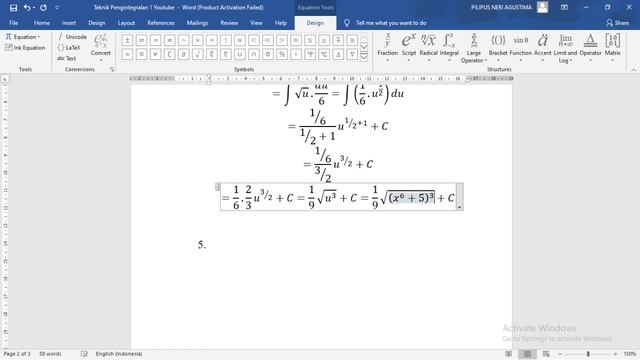Open the Integral structures dropdown
Viewport: 640px width, 360px height.
pyautogui.click(x=449, y=48)
